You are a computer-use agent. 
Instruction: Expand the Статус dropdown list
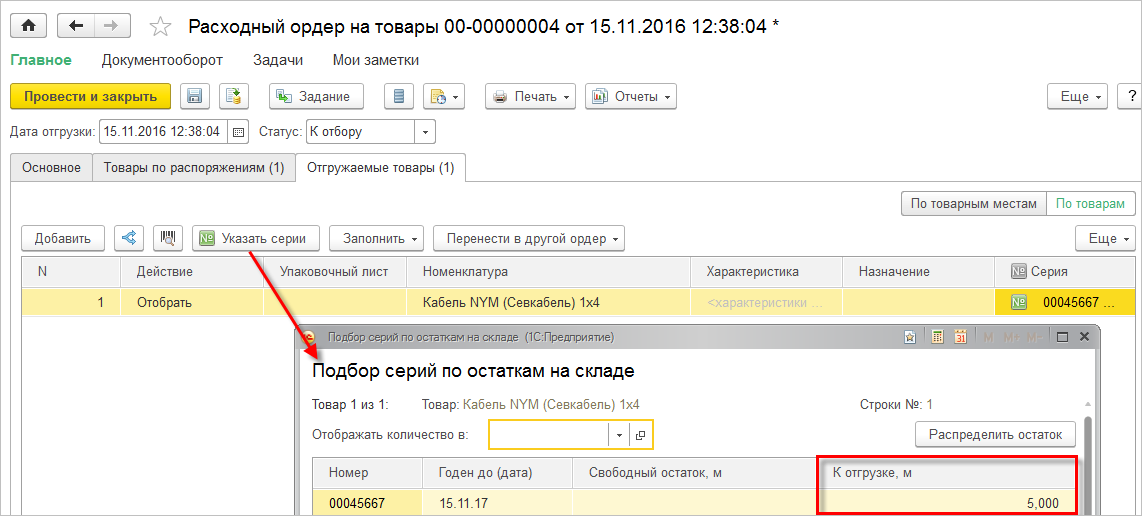coord(425,131)
